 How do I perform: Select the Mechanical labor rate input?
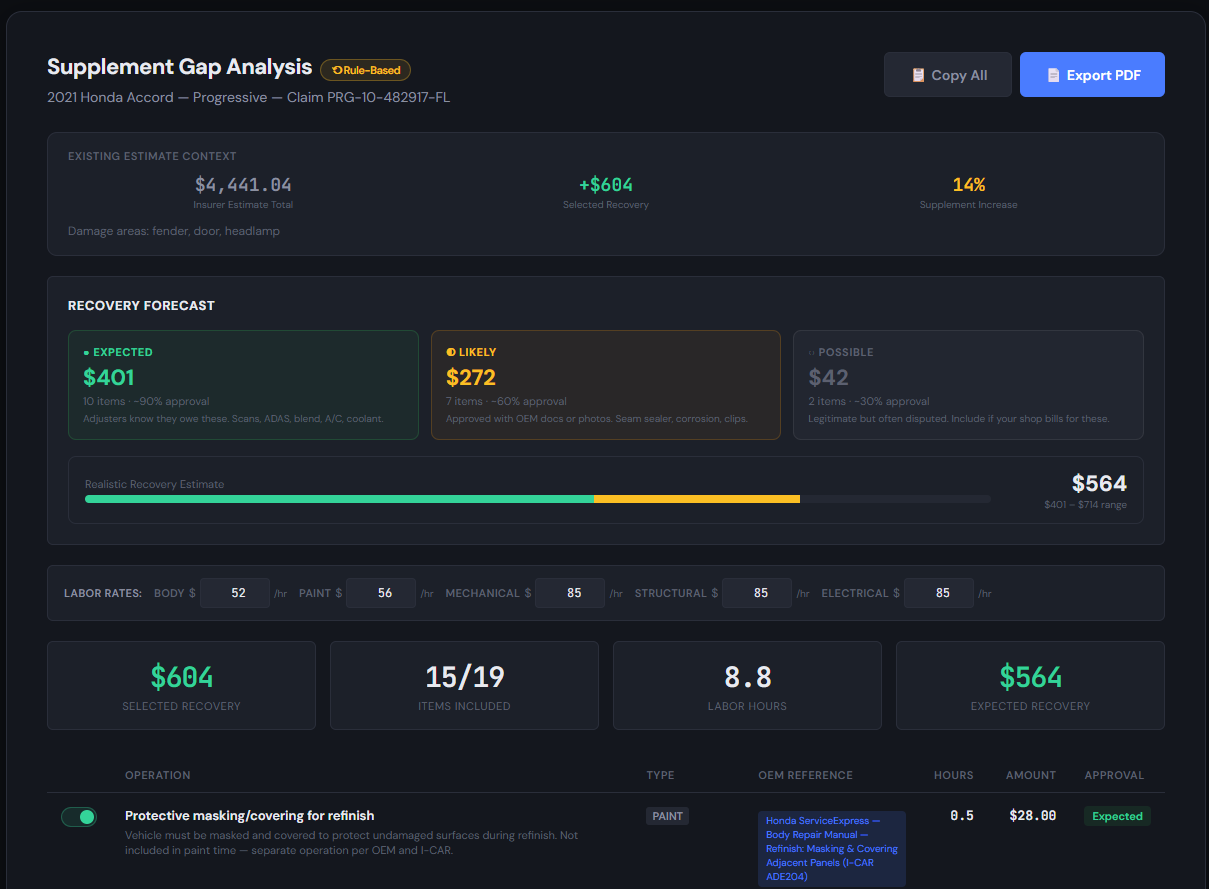tap(570, 593)
